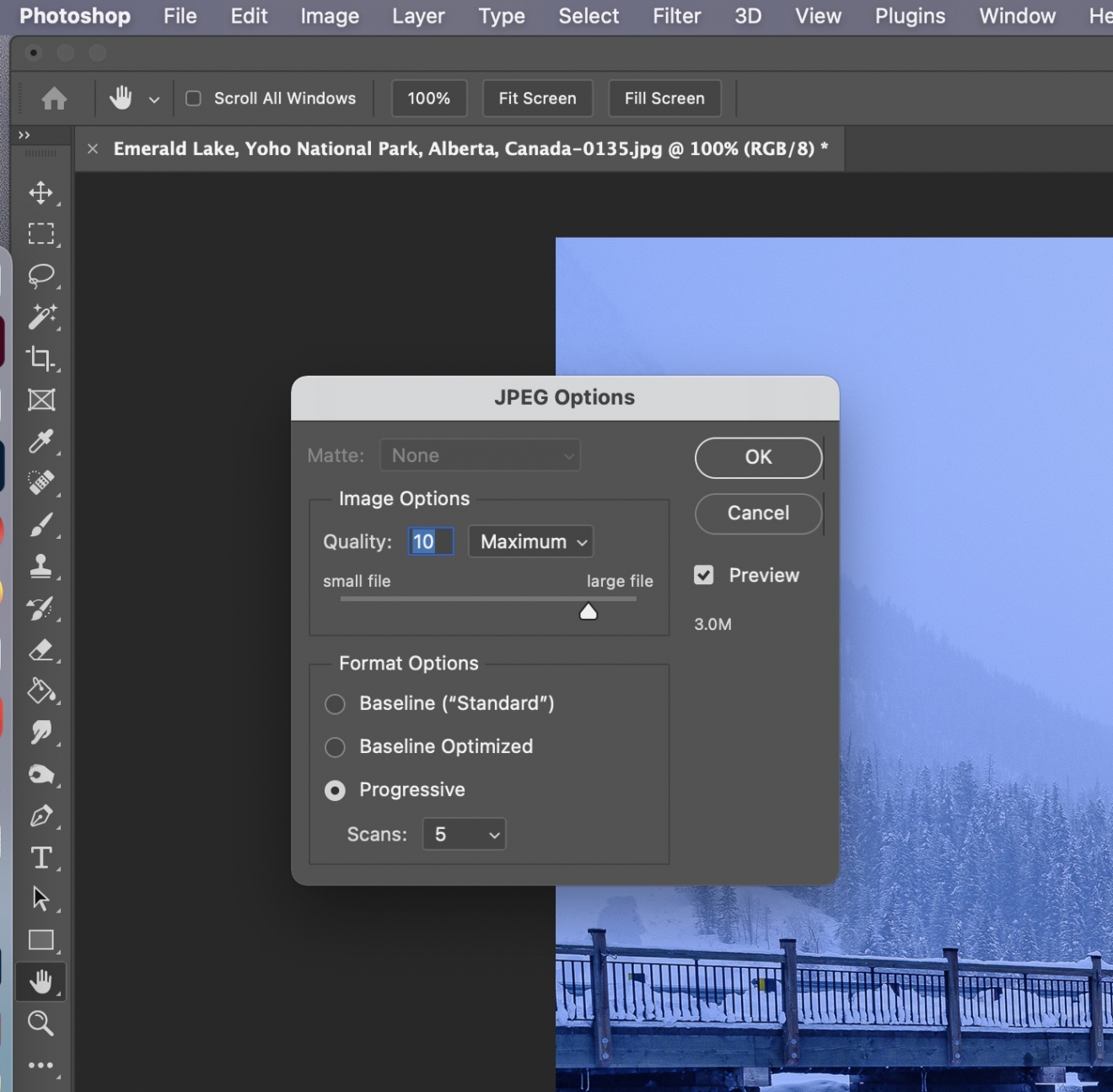This screenshot has height=1092, width=1113.
Task: Select the Eraser tool
Action: (x=40, y=649)
